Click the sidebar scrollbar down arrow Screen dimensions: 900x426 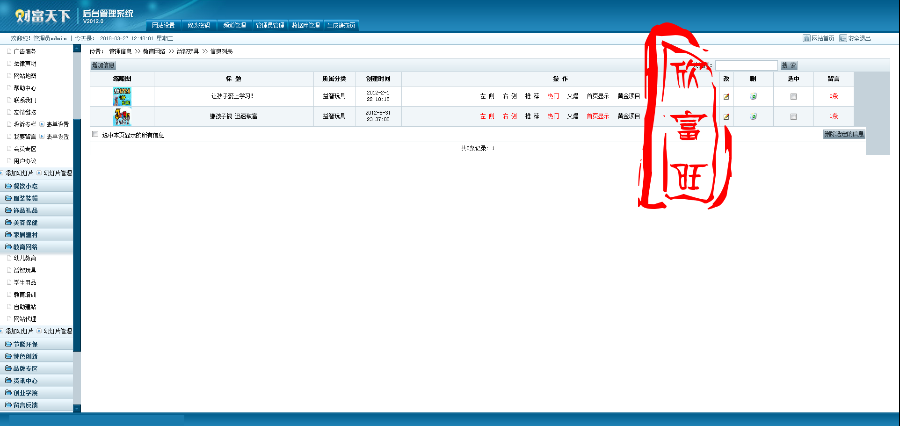pos(77,408)
